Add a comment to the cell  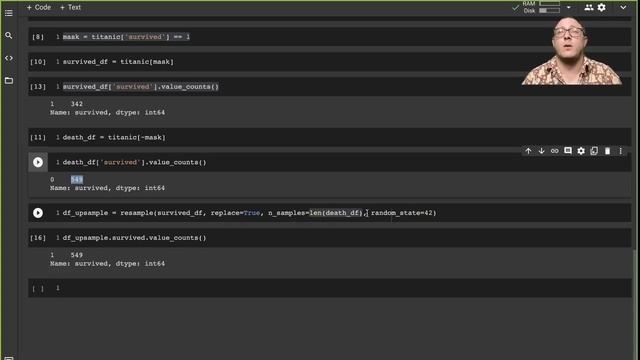tap(568, 151)
